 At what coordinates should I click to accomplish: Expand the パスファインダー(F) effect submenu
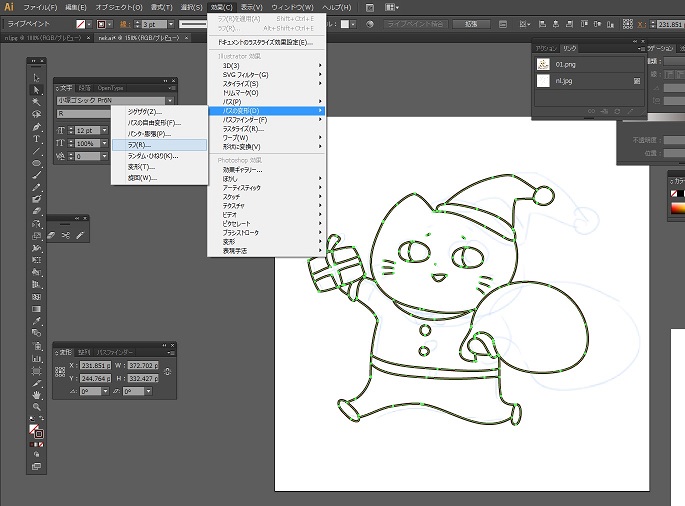[266, 120]
